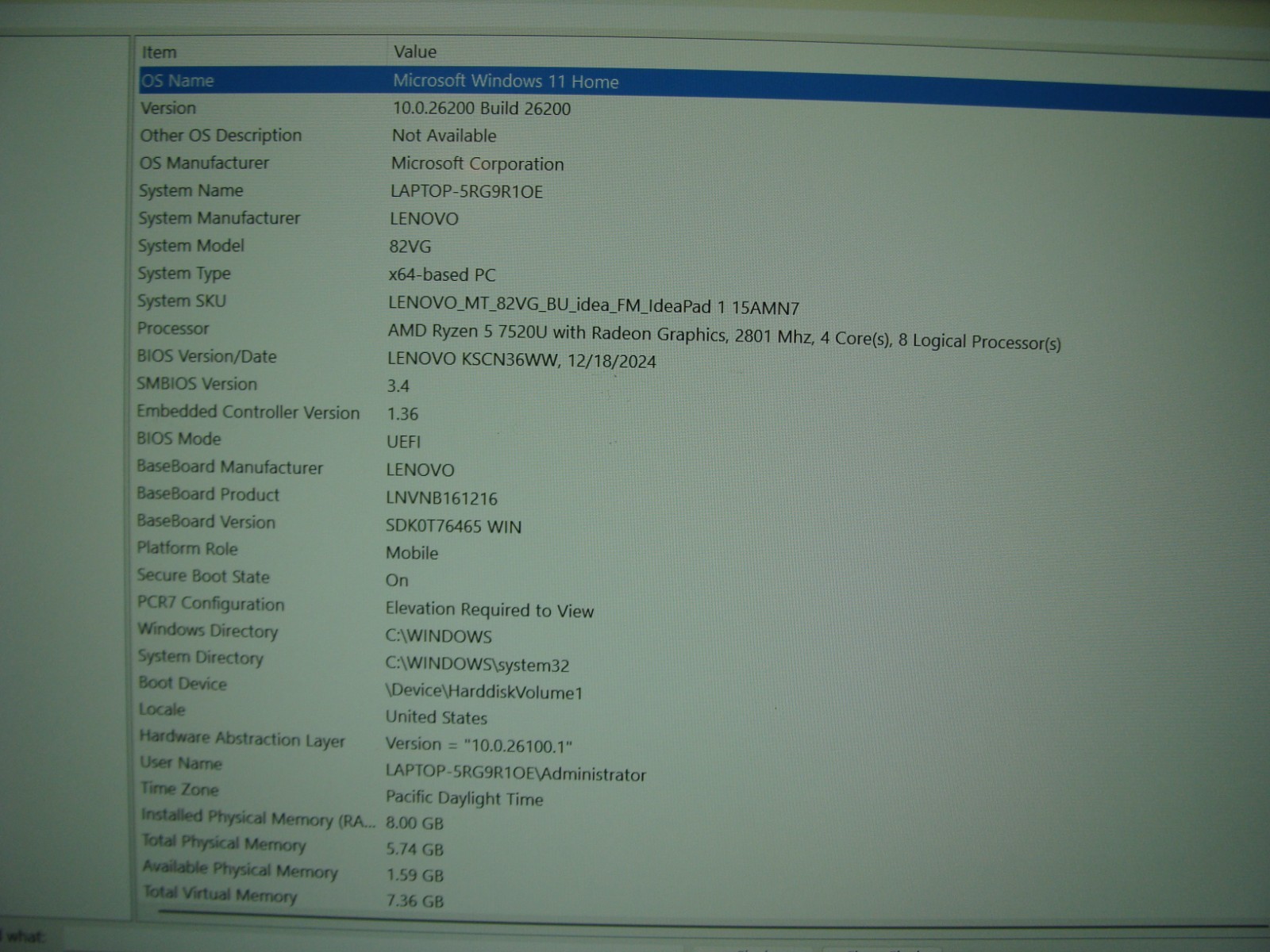Click the first LAPTOP-5RG9R1OE value

coord(467,192)
